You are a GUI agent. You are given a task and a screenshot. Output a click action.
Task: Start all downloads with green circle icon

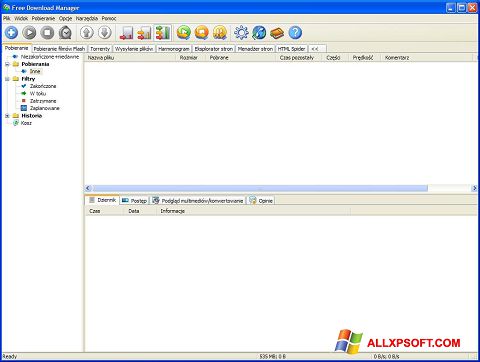coord(184,33)
